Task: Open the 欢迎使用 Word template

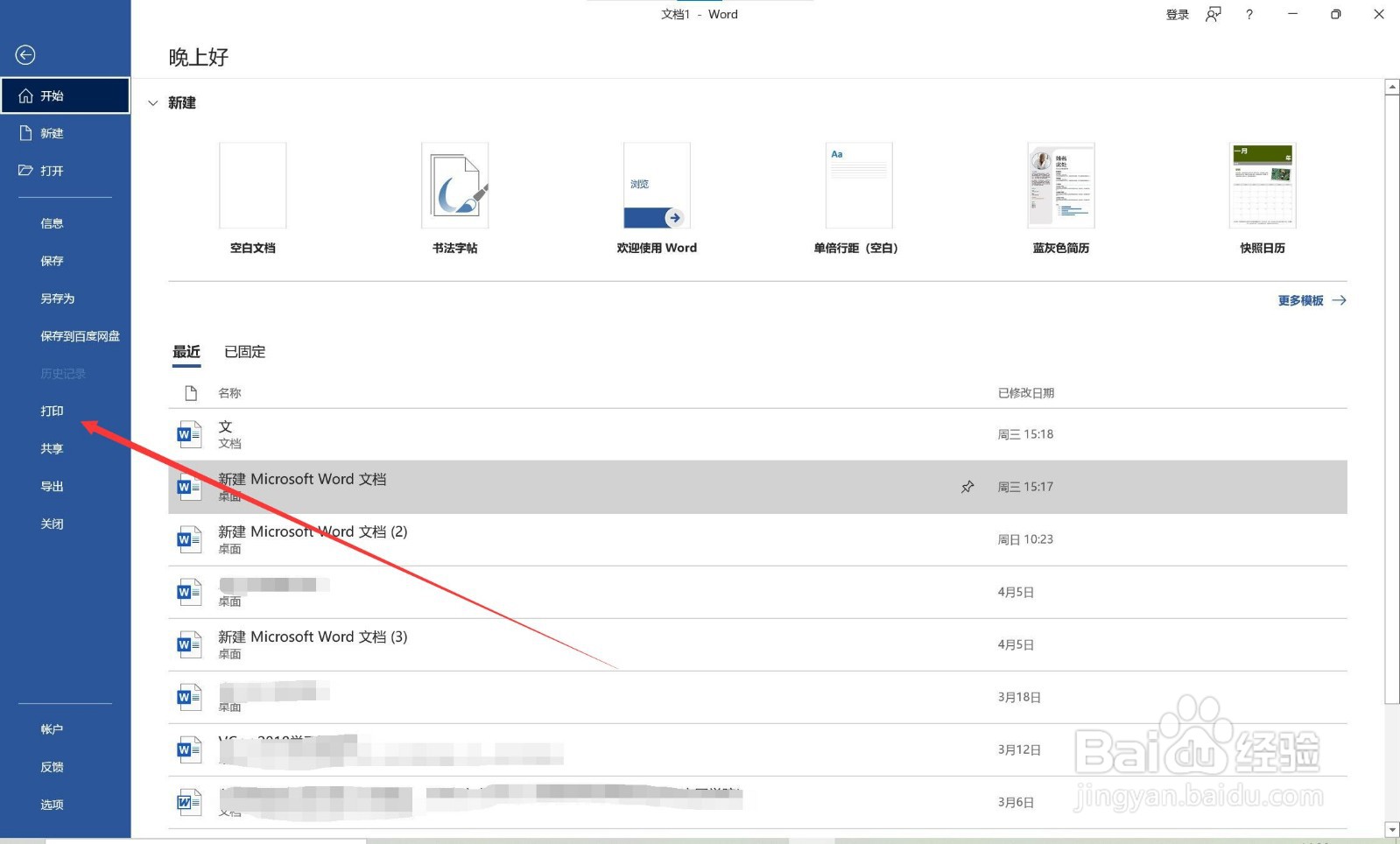Action: 657,199
